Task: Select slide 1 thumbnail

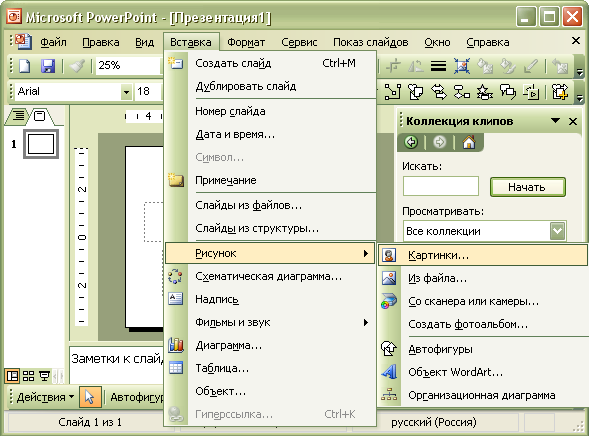Action: point(41,144)
